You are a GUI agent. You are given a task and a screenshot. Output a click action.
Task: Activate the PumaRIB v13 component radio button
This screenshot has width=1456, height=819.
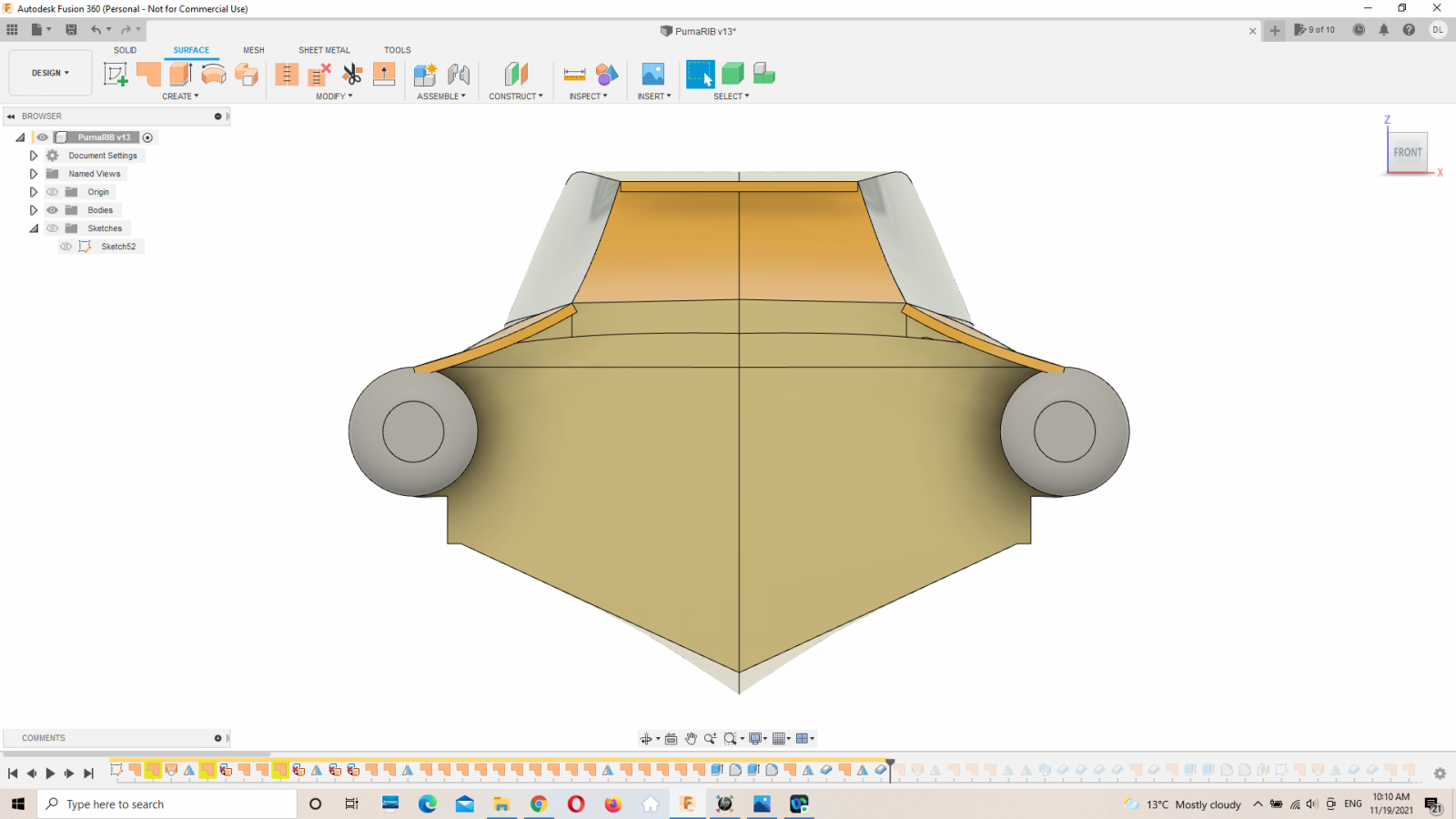[x=147, y=137]
